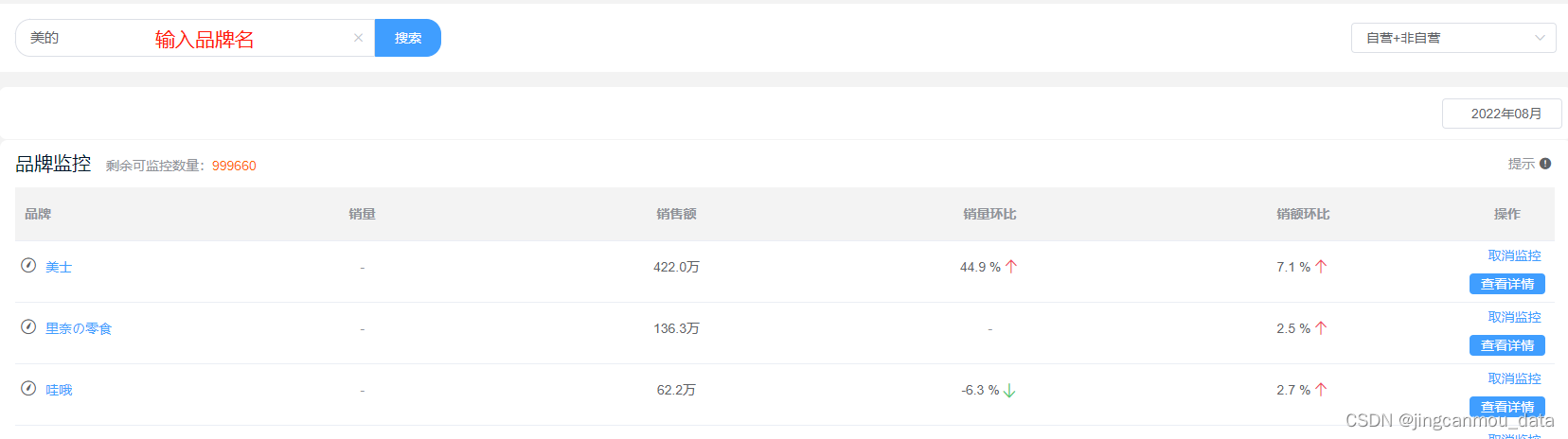Click the 销售额 column header
The height and width of the screenshot is (439, 1568).
pyautogui.click(x=676, y=214)
